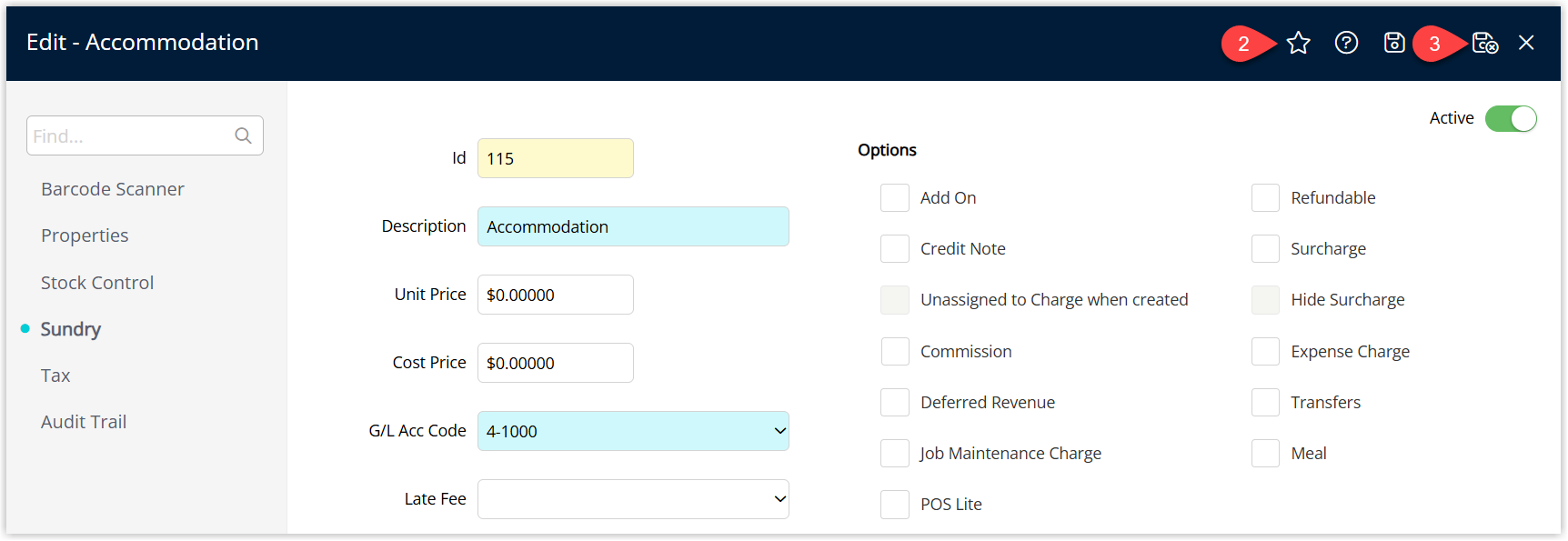Click the Save and Exit icon

point(1485,43)
